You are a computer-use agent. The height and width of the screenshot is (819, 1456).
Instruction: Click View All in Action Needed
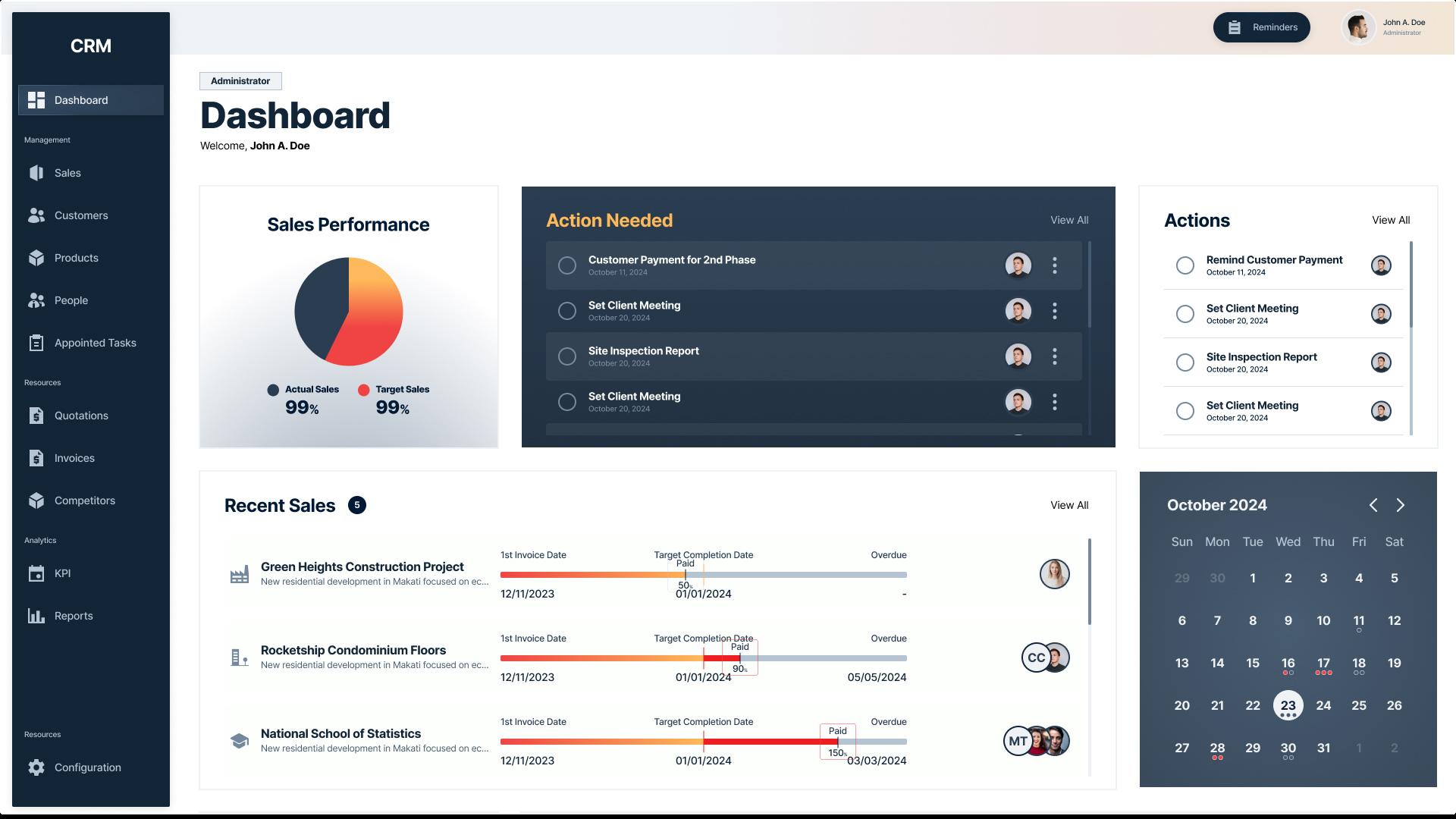coord(1069,220)
